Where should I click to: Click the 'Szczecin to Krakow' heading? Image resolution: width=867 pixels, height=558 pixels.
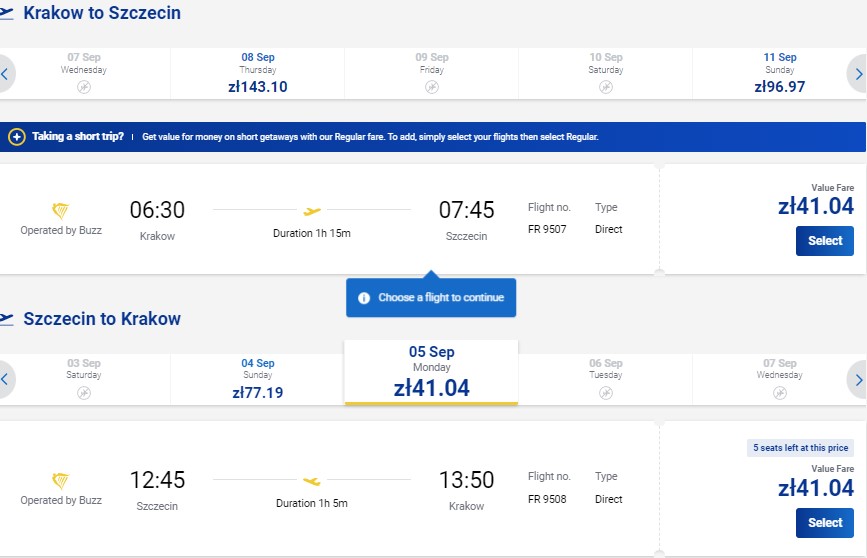pos(102,319)
